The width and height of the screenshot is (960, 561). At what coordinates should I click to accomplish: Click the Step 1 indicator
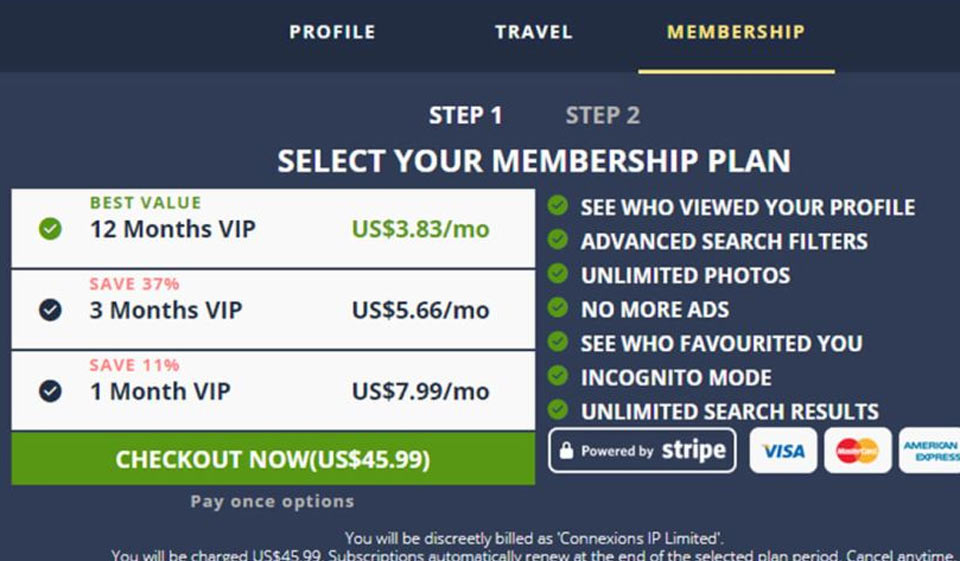465,116
